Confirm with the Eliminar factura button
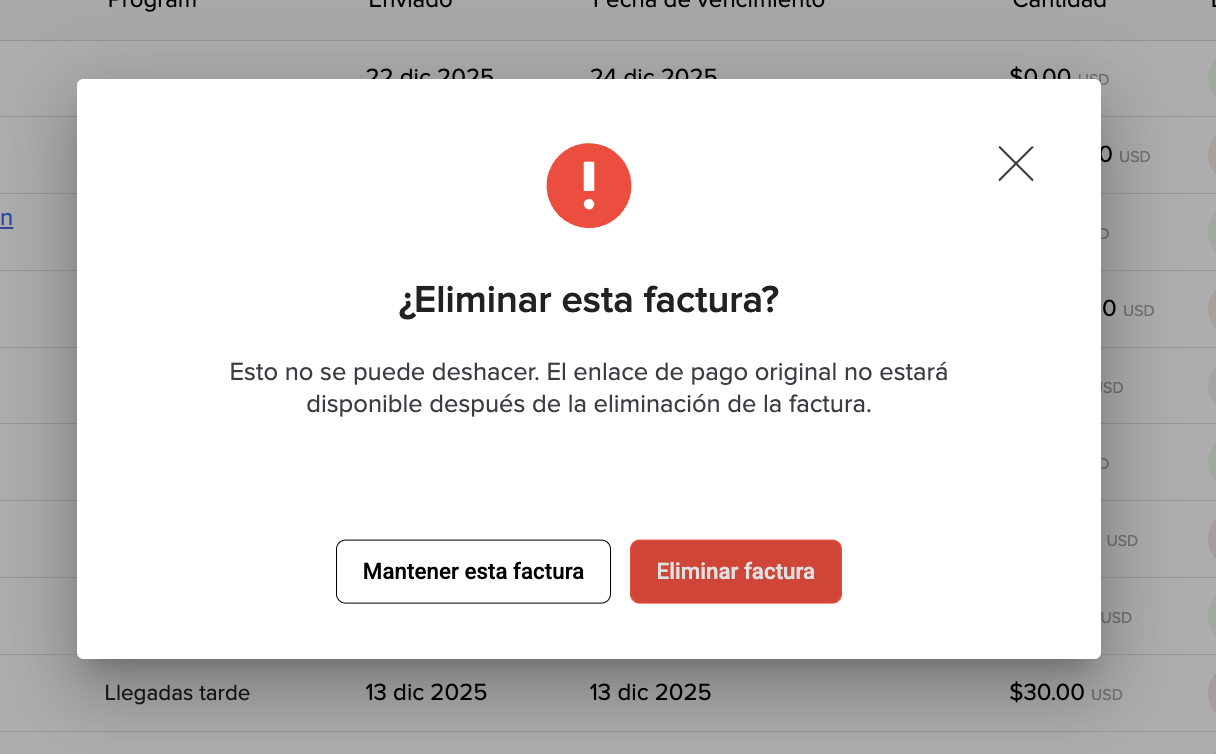 click(736, 572)
